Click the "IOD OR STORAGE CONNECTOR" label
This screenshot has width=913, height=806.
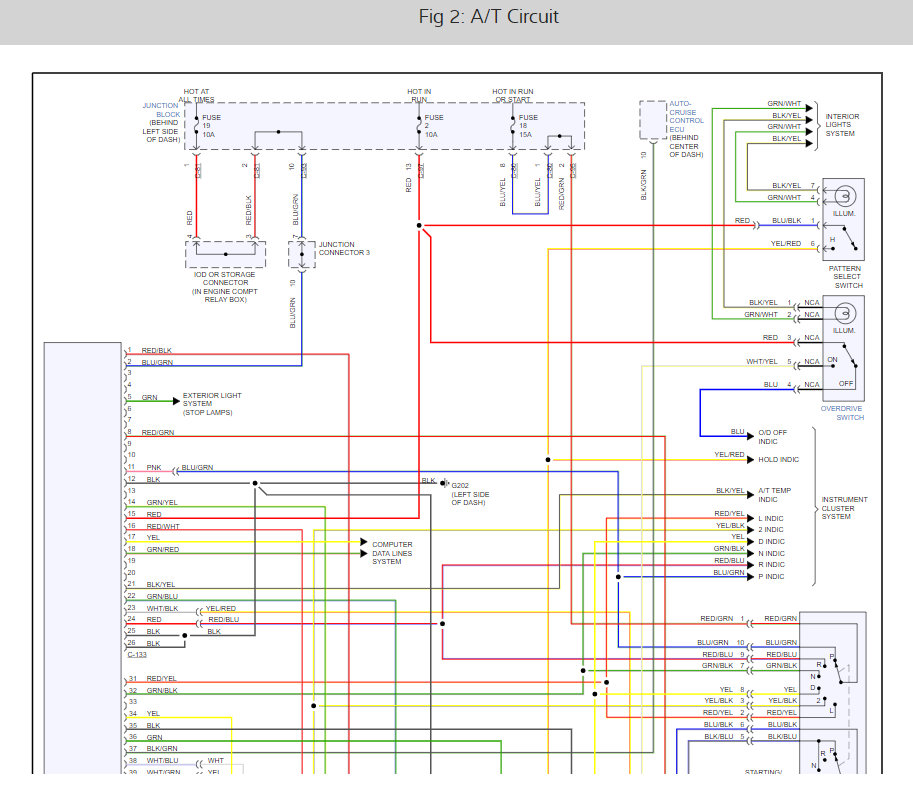pyautogui.click(x=225, y=278)
